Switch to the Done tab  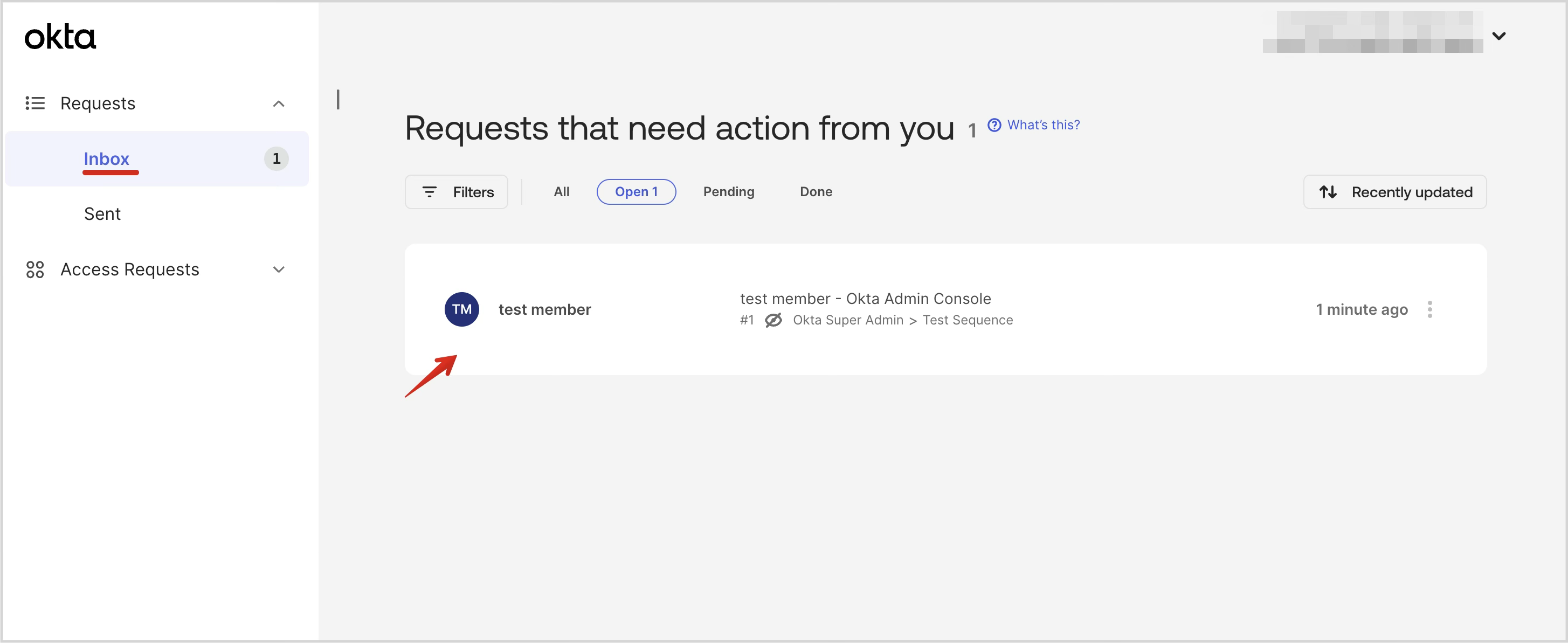point(816,191)
